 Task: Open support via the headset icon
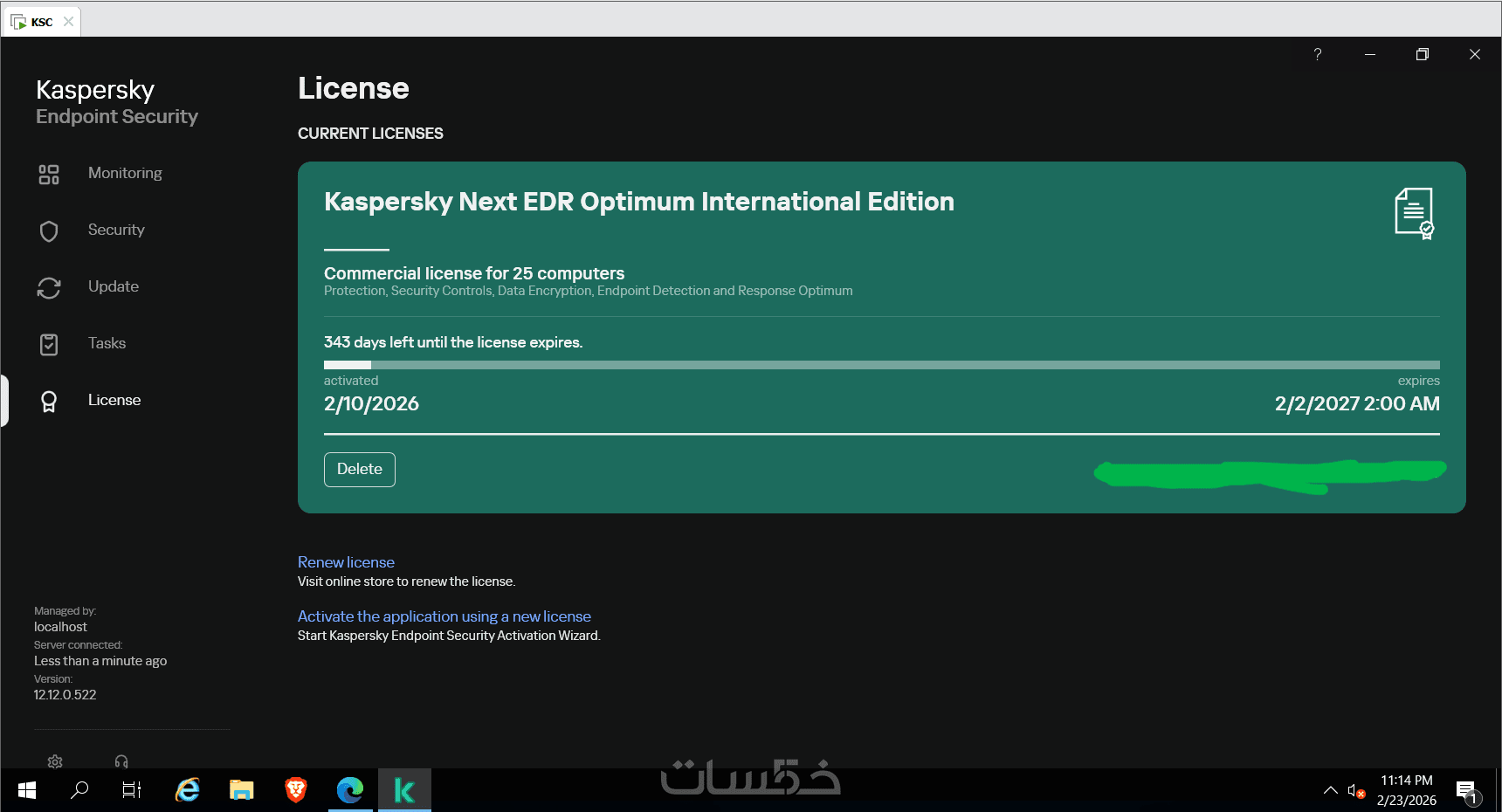121,761
